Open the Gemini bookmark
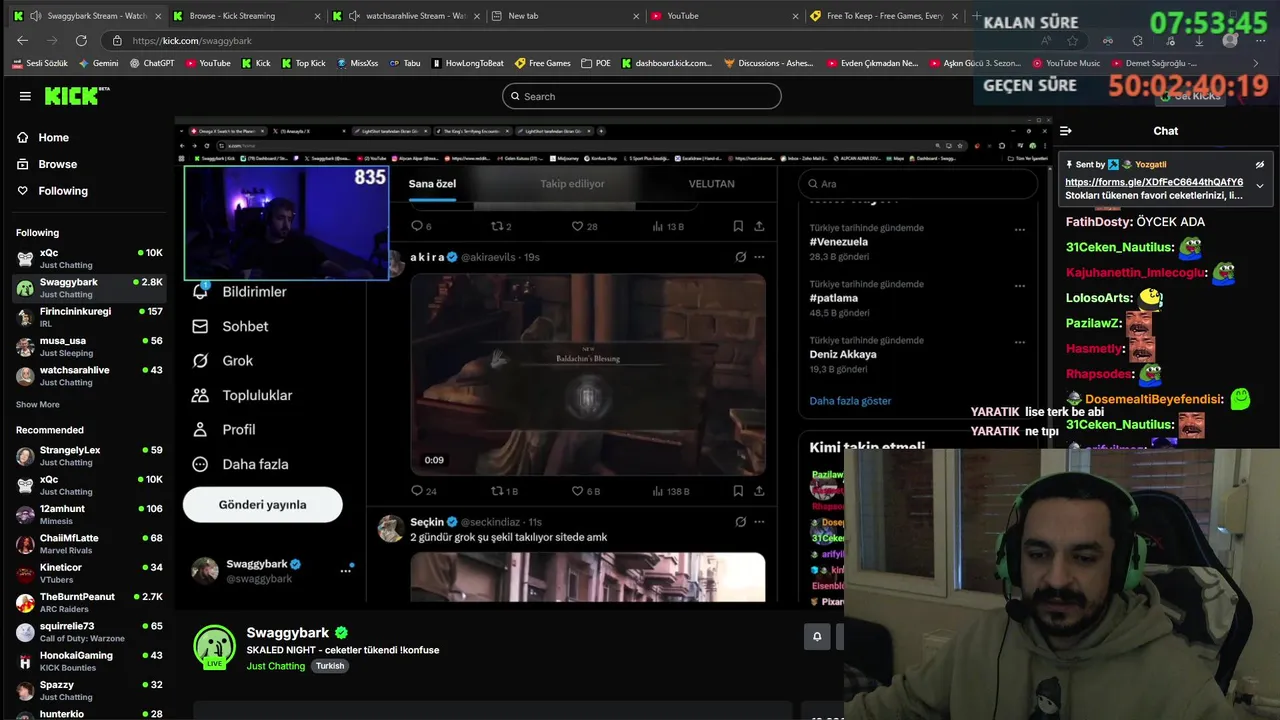This screenshot has height=720, width=1280. 98,63
